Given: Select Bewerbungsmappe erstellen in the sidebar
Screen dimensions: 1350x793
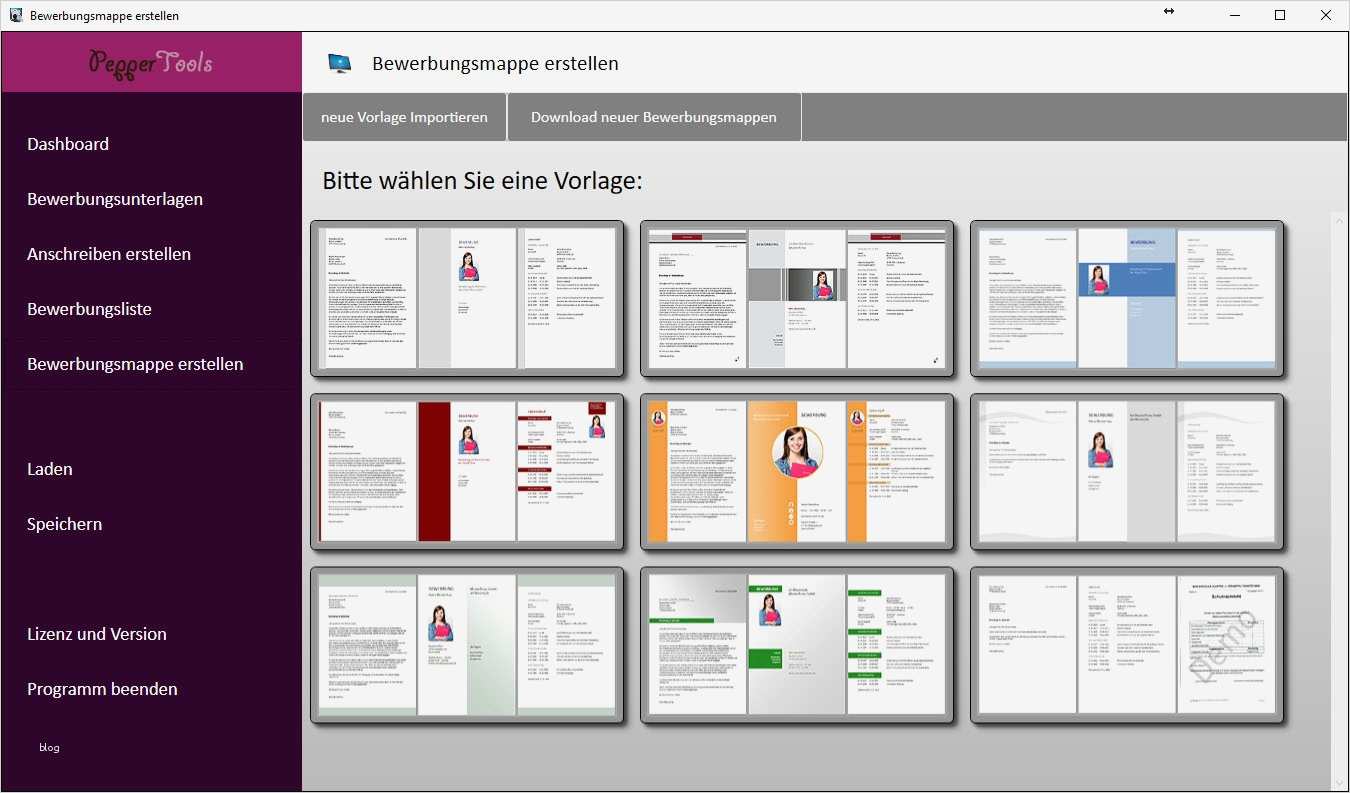Looking at the screenshot, I should point(135,364).
